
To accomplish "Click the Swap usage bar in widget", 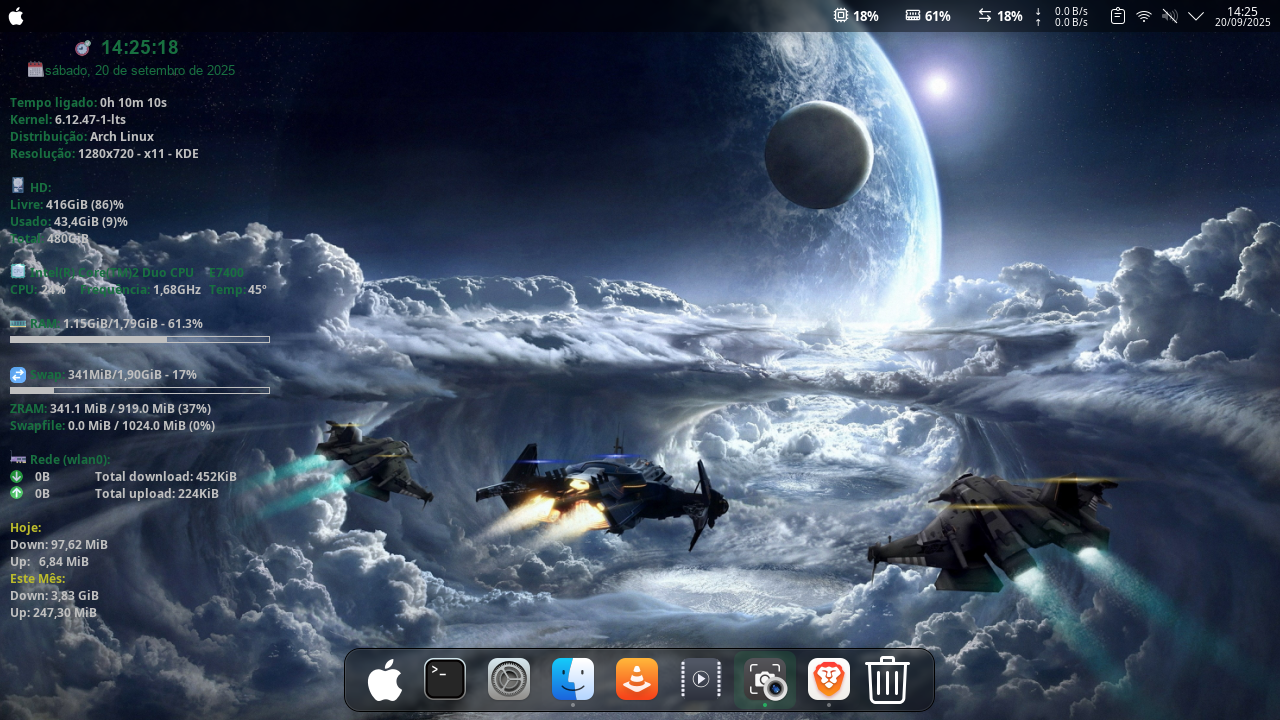I will tap(140, 390).
